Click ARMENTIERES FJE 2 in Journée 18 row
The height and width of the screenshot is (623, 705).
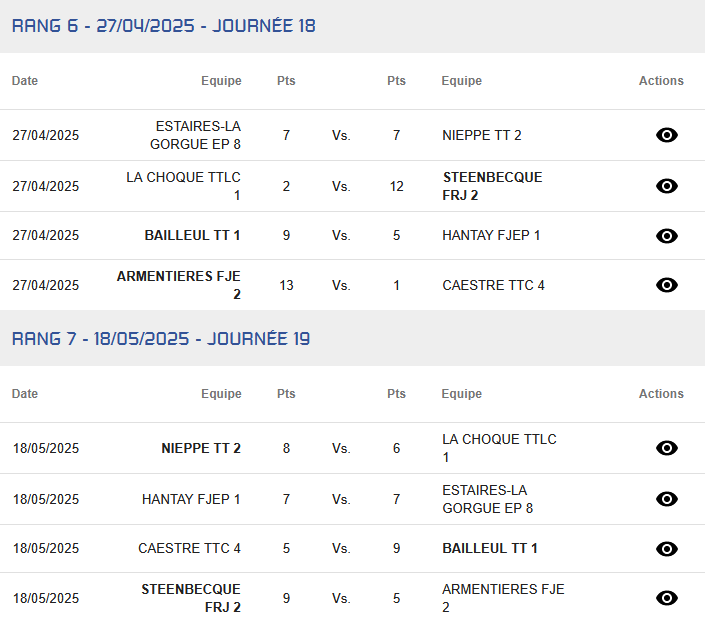179,285
